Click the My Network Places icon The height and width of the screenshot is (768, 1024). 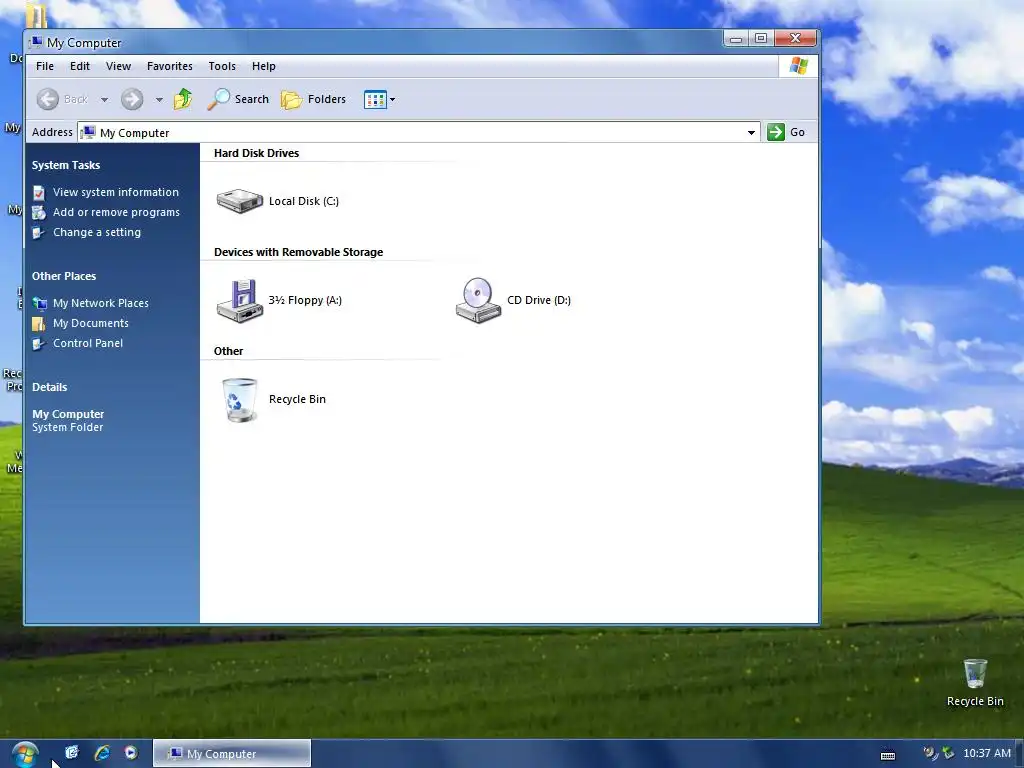[39, 304]
